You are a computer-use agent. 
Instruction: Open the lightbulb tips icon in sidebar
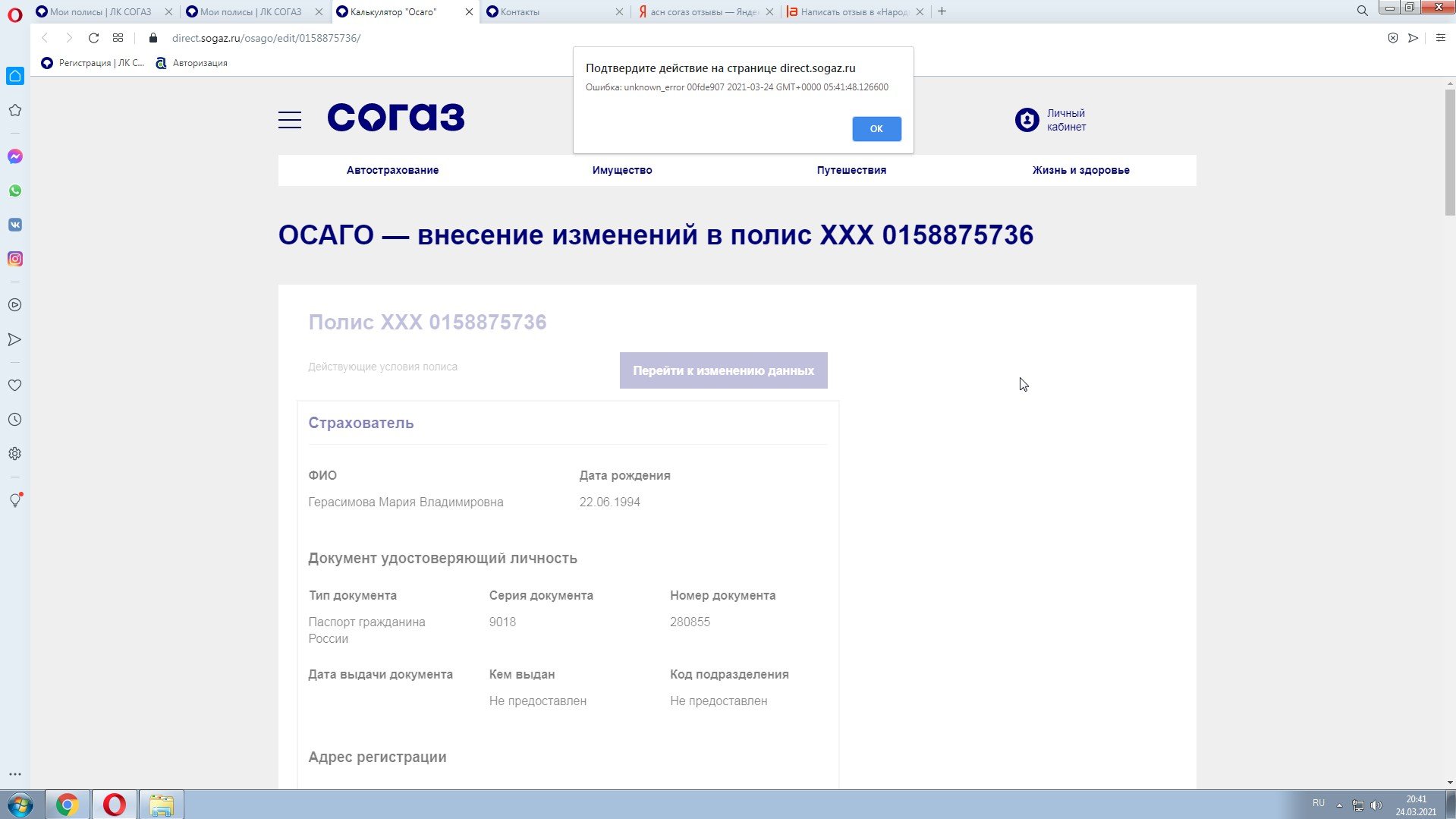pyautogui.click(x=15, y=499)
